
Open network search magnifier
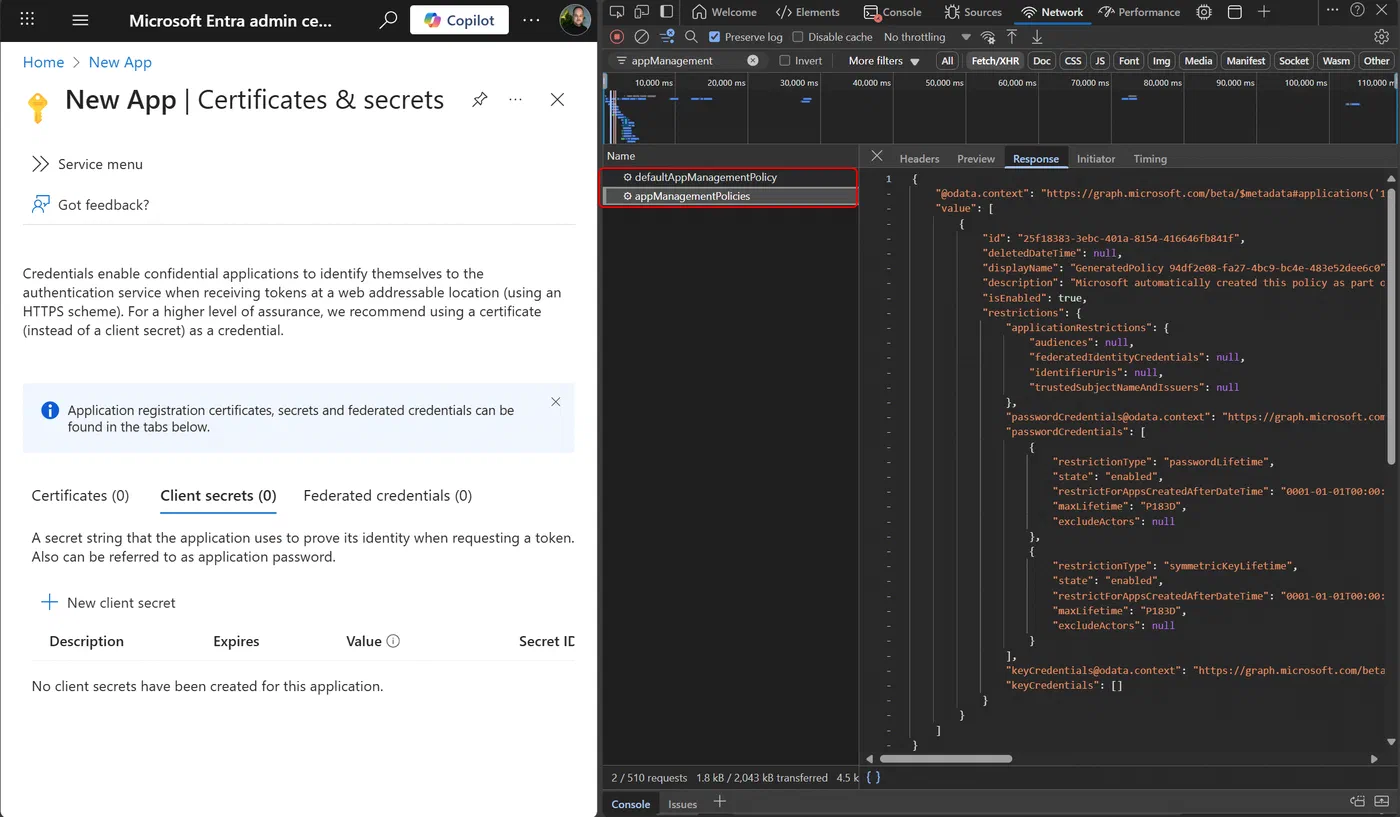[691, 37]
